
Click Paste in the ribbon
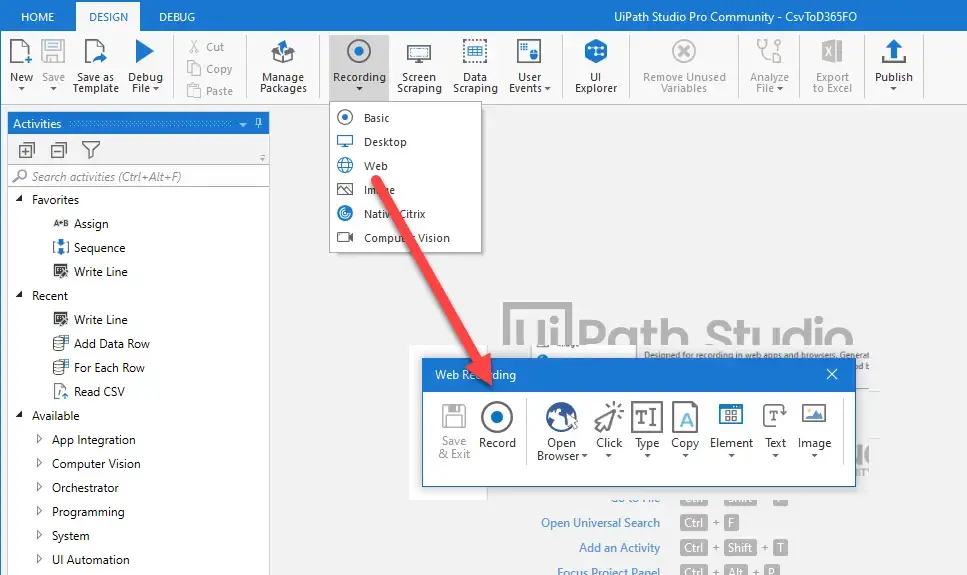(210, 91)
